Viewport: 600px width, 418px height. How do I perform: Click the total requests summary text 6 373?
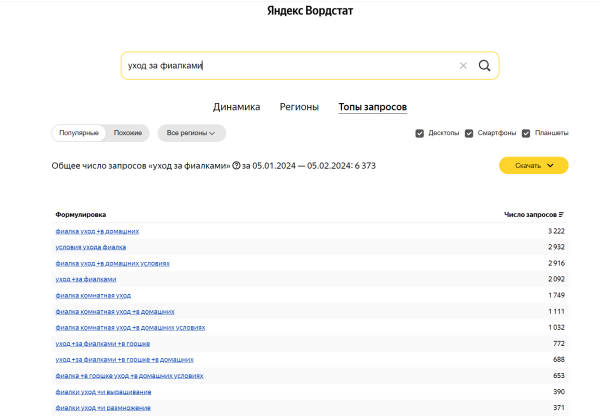coord(365,166)
